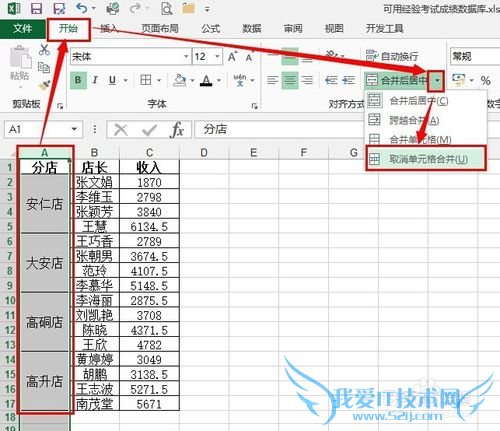Click the Open folder icon in quick access toolbar
The height and width of the screenshot is (431, 500).
(x=188, y=8)
